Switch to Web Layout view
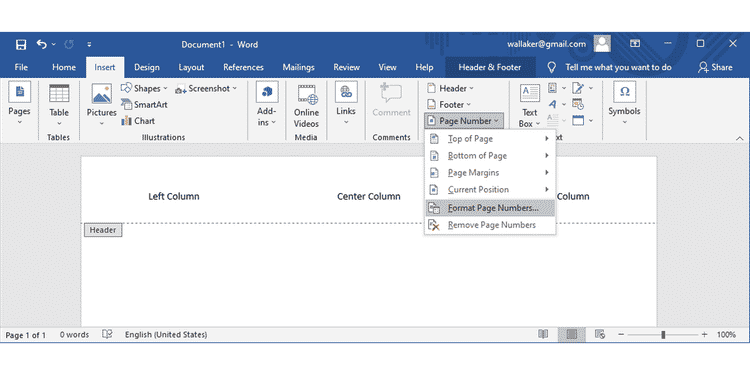This screenshot has width=750, height=375. (600, 334)
